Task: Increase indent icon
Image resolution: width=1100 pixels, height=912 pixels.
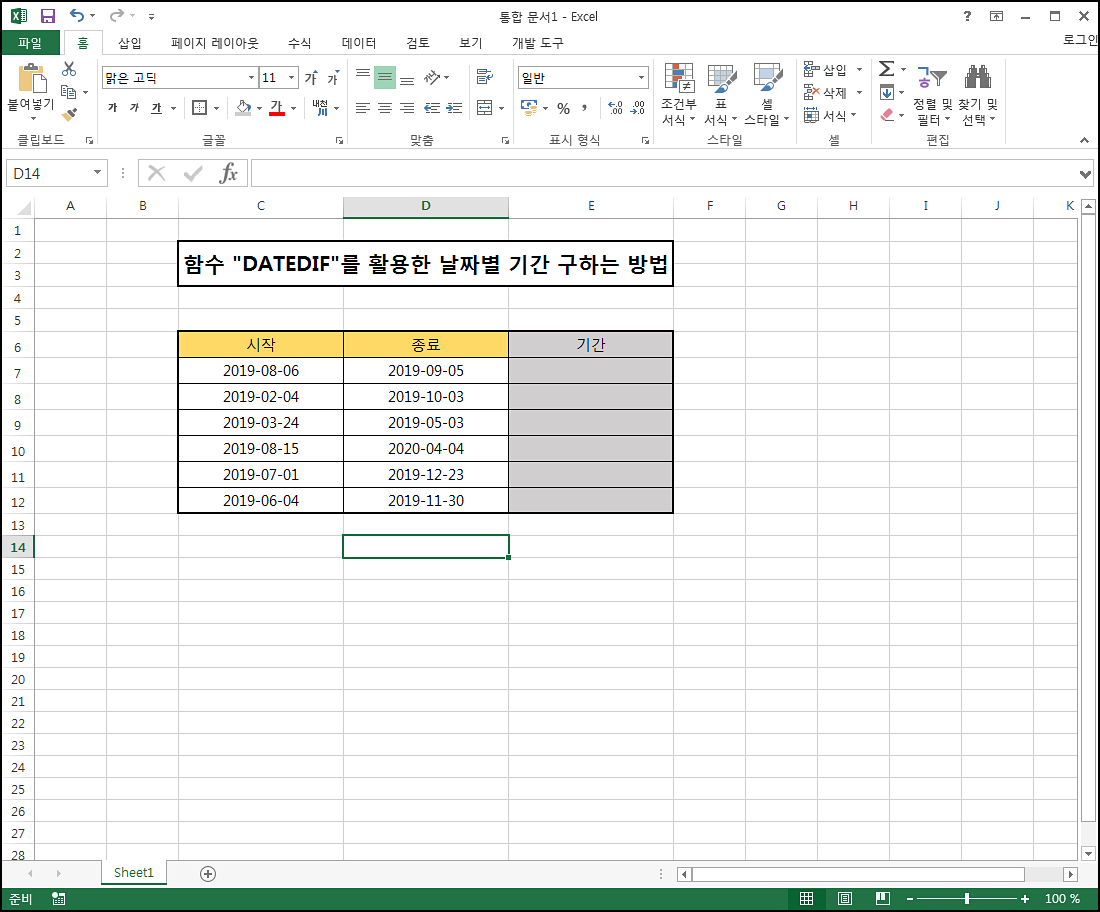Action: pos(455,108)
